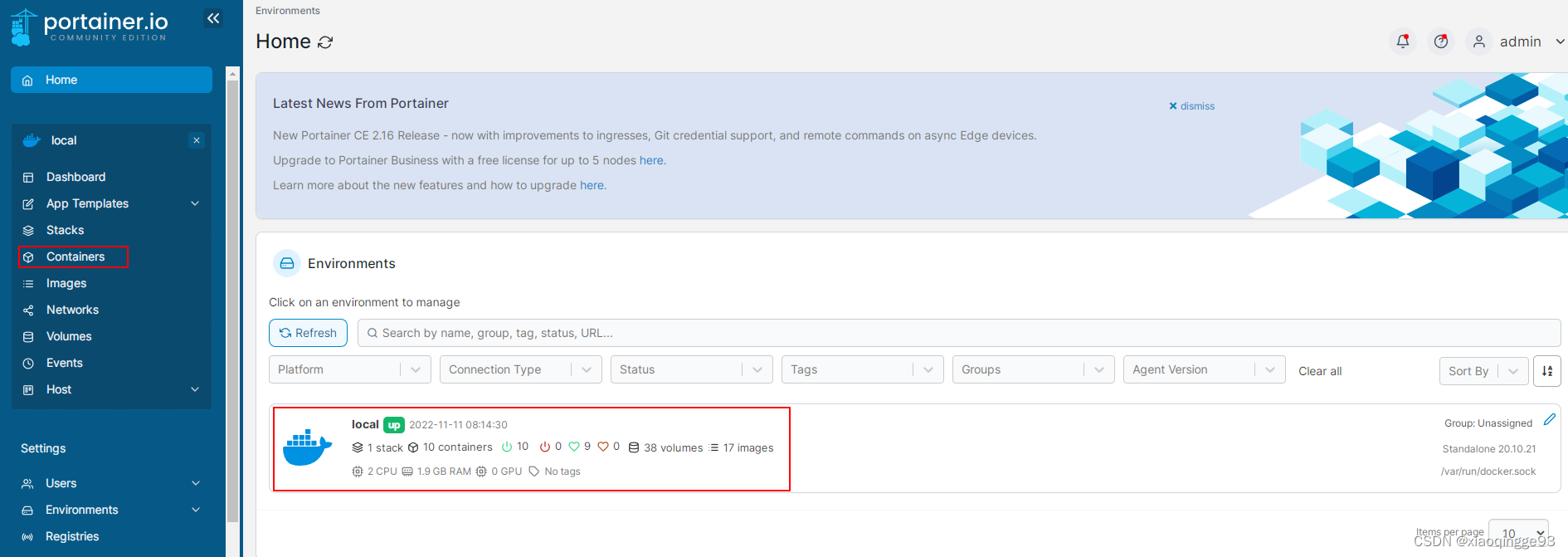Focus the environment search field

[x=959, y=333]
